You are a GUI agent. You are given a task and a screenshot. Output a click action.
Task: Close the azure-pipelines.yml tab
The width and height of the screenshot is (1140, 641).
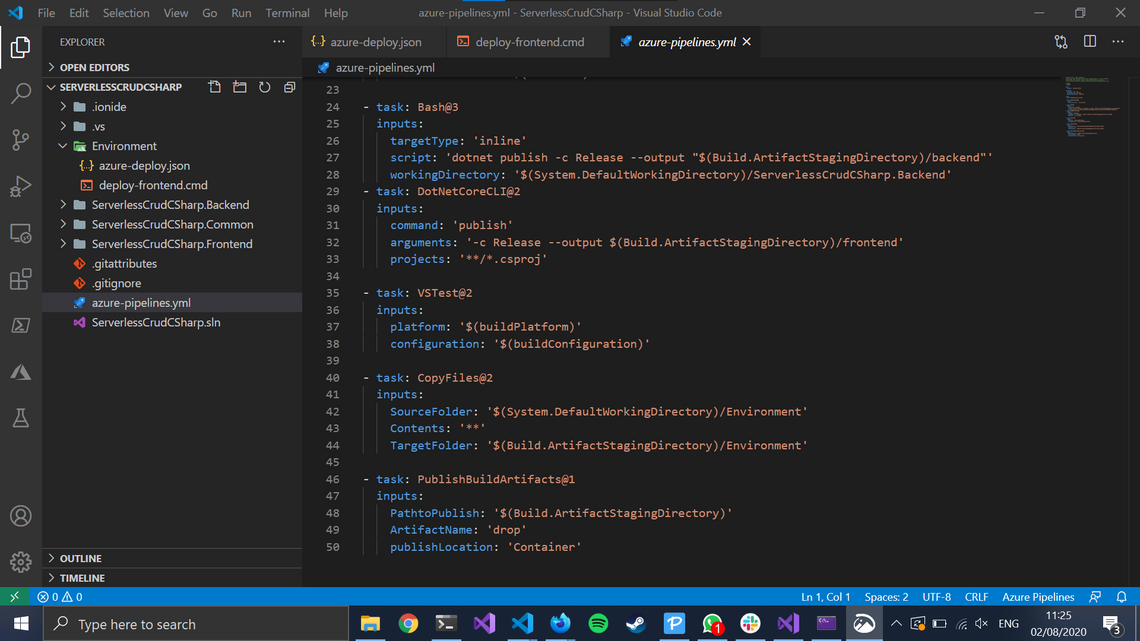pyautogui.click(x=747, y=42)
